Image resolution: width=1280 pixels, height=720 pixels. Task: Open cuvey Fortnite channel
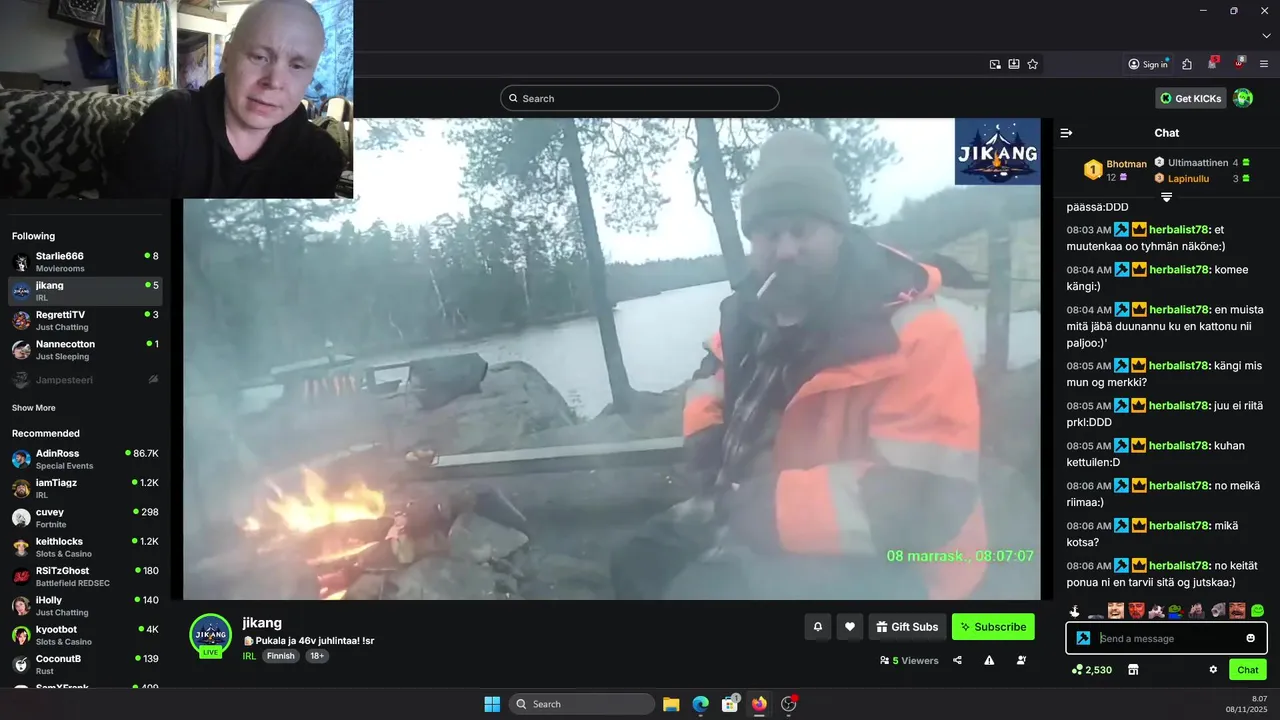(x=85, y=518)
